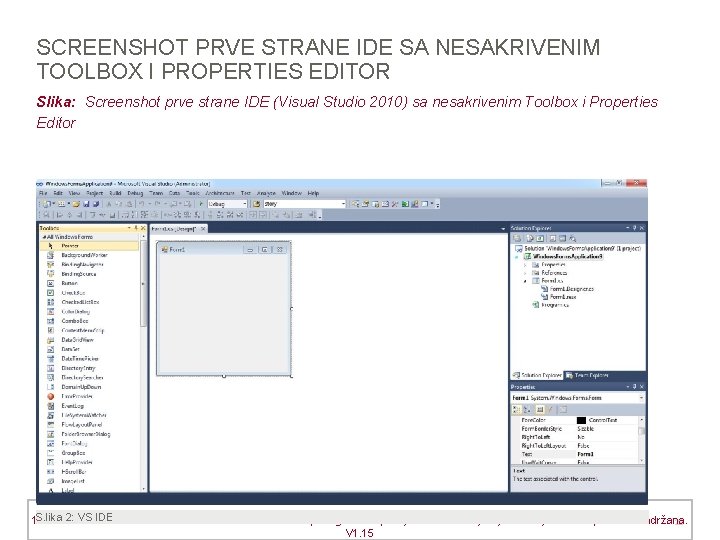This screenshot has height=540, width=720.
Task: Click the Alphabetical sort button in Properties
Action: [x=527, y=410]
